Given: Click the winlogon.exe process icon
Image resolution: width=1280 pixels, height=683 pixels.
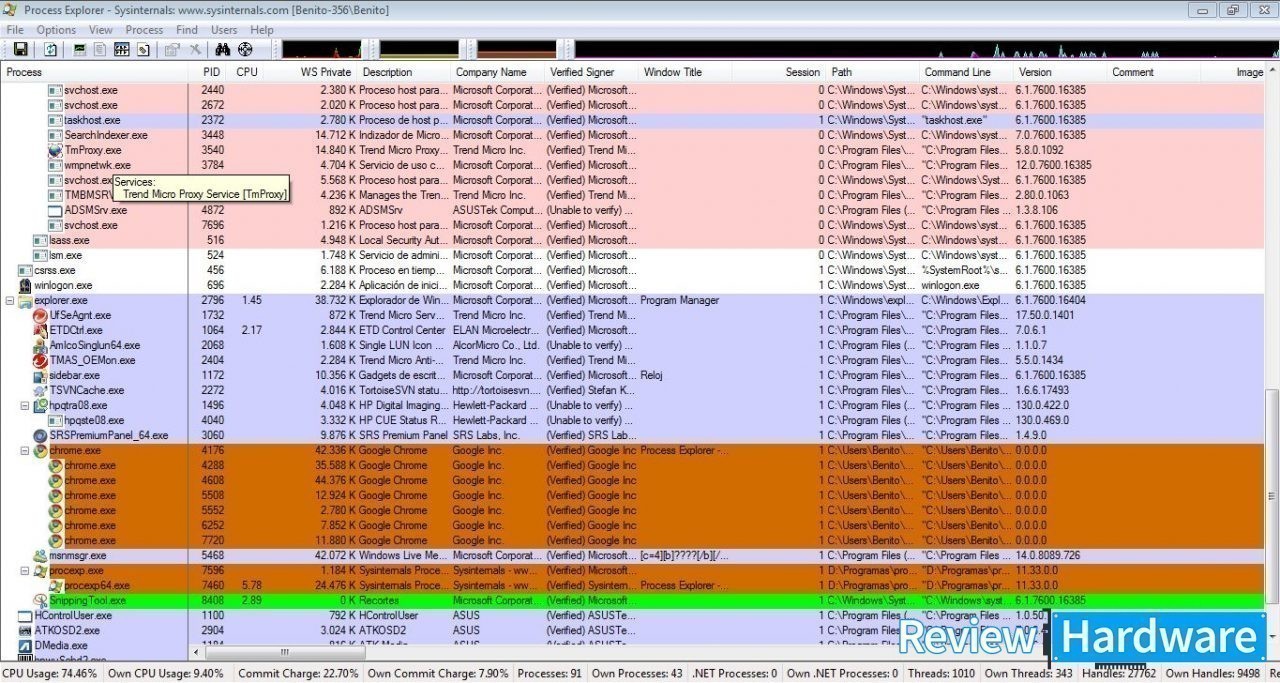Looking at the screenshot, I should pos(26,285).
